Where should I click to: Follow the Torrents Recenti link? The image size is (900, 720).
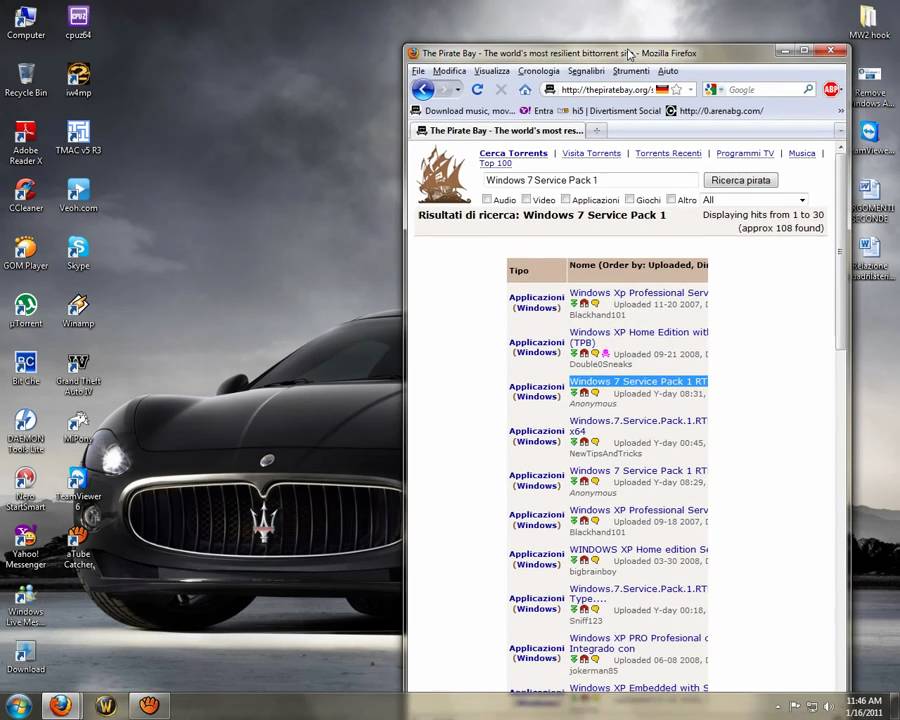pyautogui.click(x=668, y=153)
